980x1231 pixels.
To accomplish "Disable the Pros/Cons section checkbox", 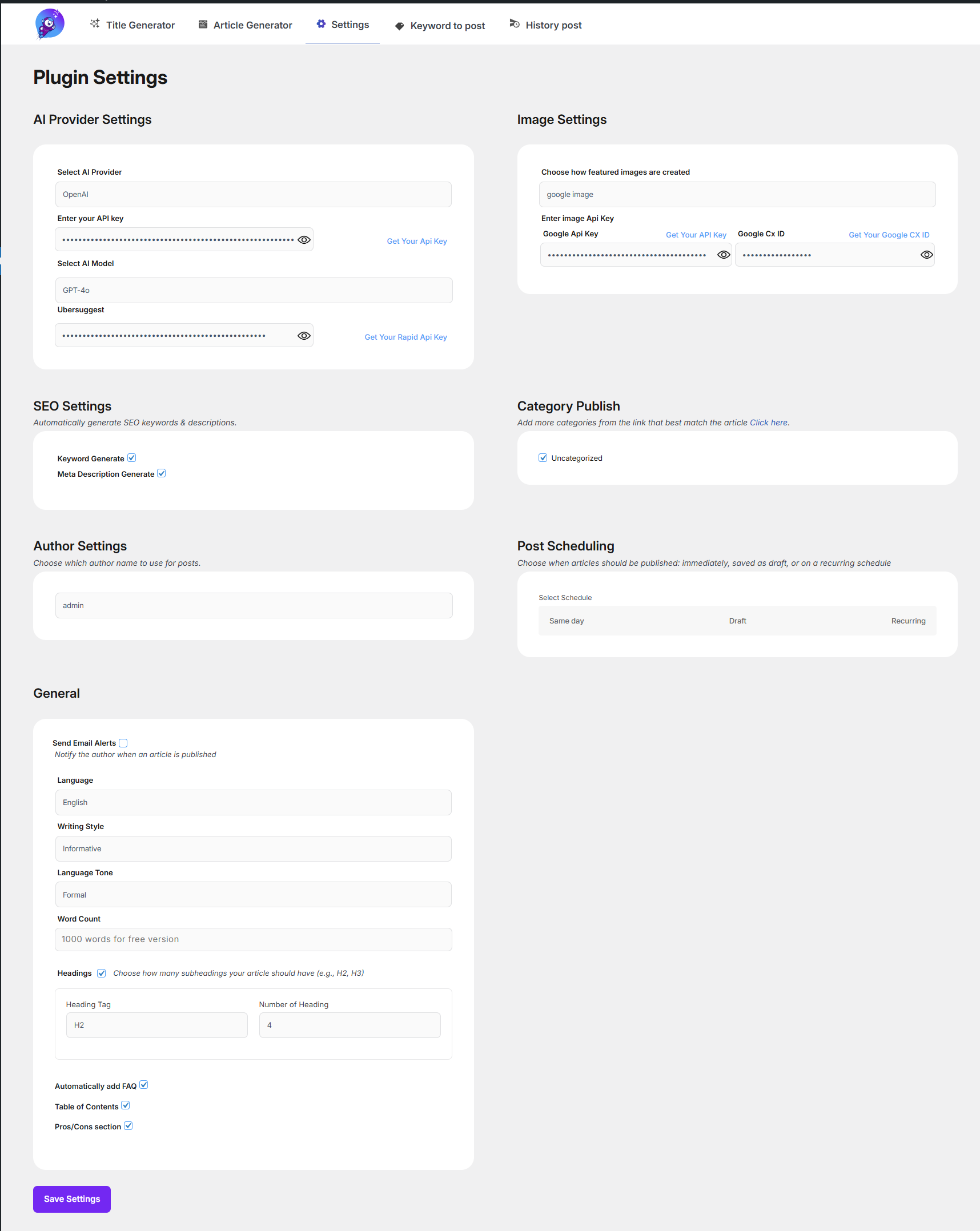I will (128, 1126).
